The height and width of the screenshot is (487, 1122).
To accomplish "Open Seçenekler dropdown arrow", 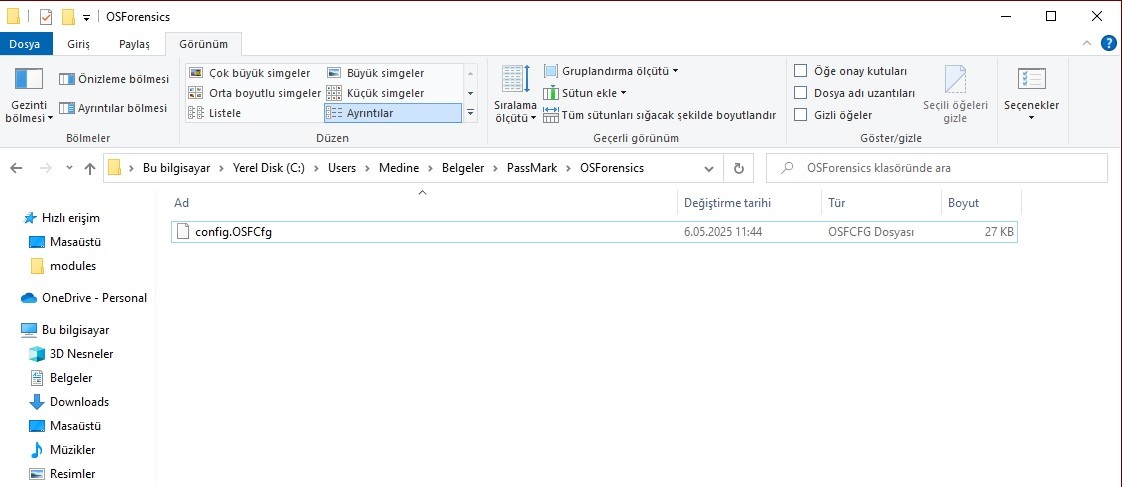I will pos(1031,118).
